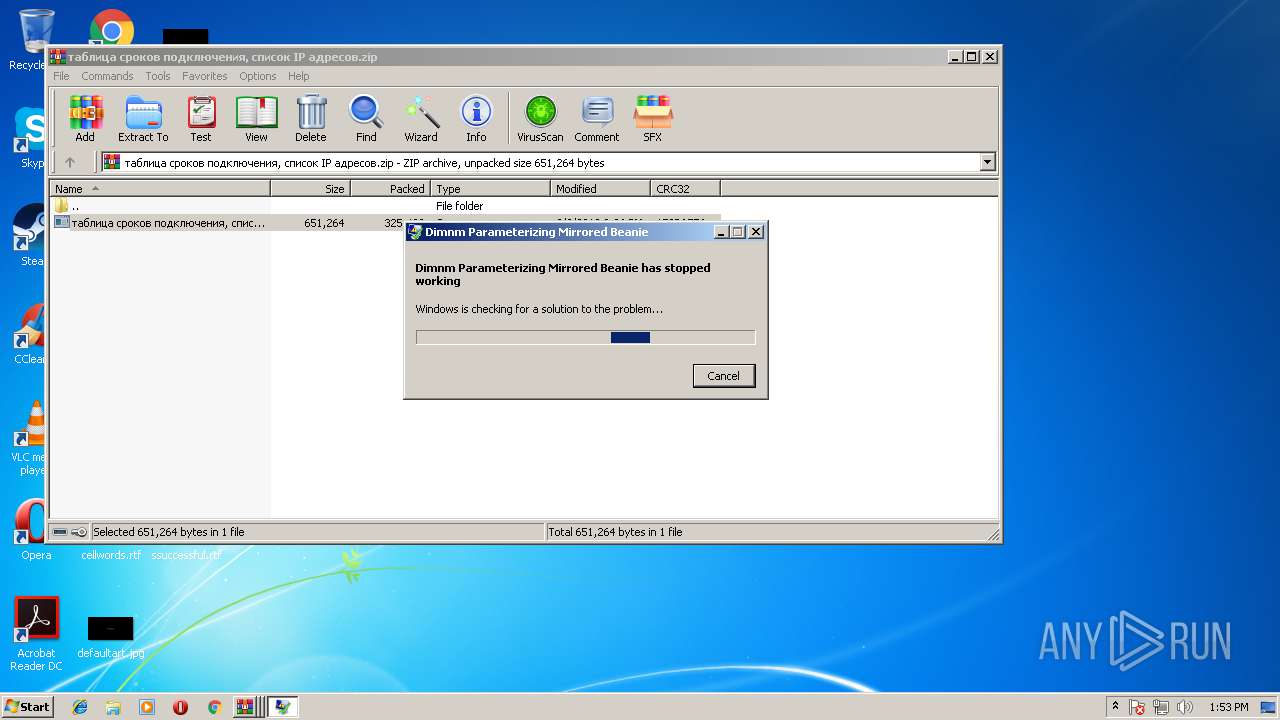The width and height of the screenshot is (1280, 720).
Task: Click the Action Center flag tray icon
Action: tap(1138, 707)
